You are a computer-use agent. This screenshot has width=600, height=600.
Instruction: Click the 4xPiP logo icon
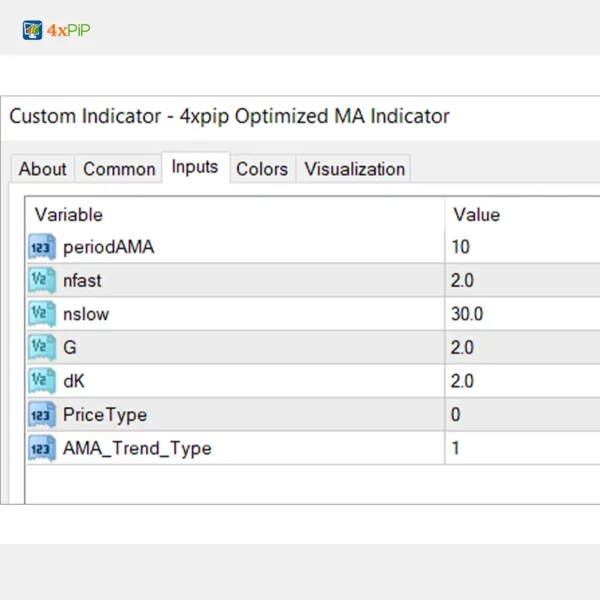[32, 30]
